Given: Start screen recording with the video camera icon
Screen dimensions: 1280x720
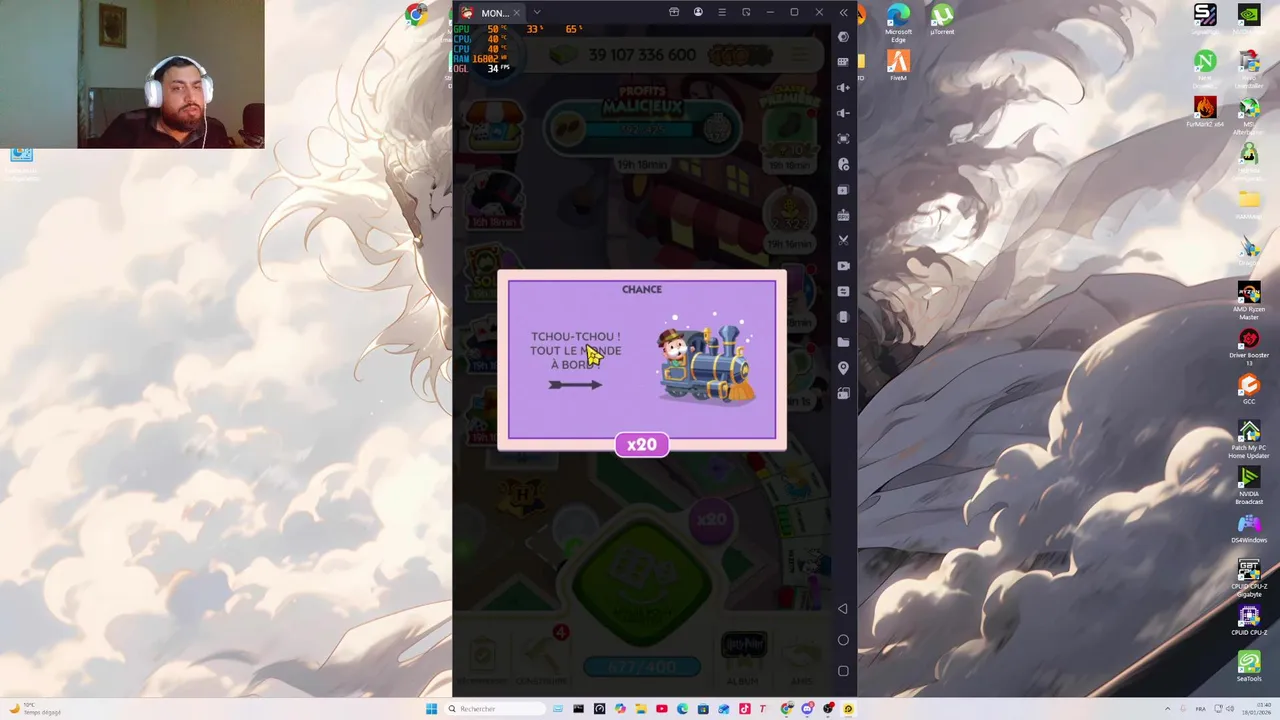Looking at the screenshot, I should tap(843, 266).
